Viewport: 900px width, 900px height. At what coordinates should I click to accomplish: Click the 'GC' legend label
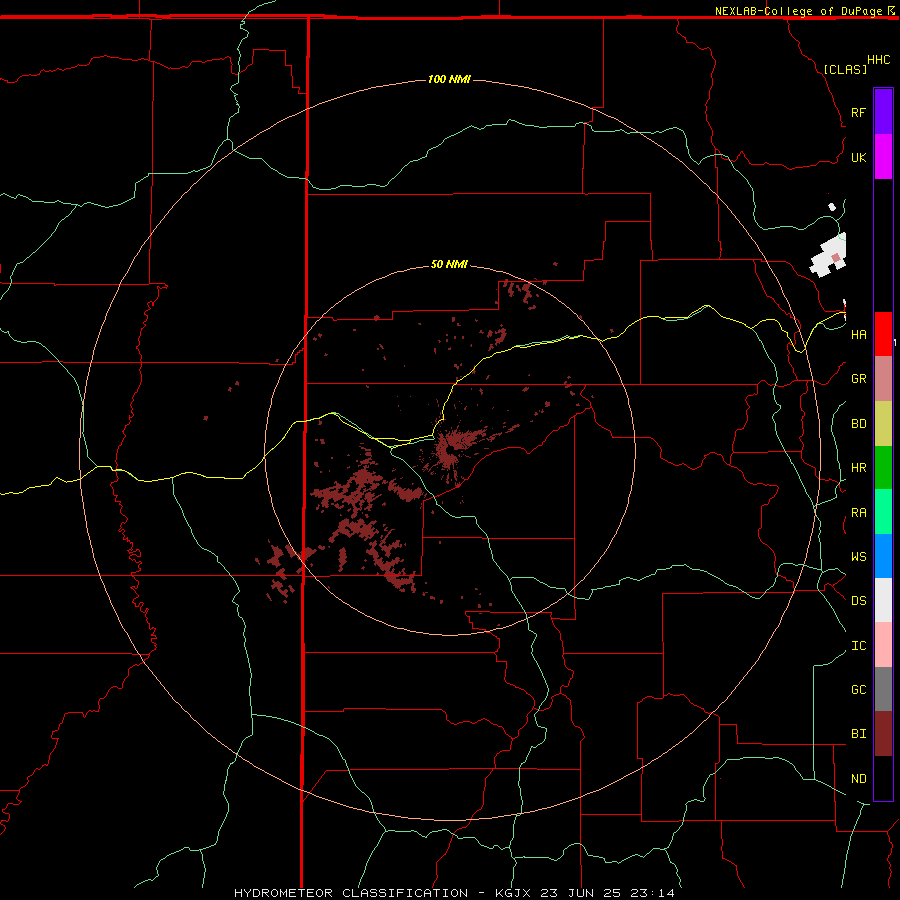coord(858,689)
